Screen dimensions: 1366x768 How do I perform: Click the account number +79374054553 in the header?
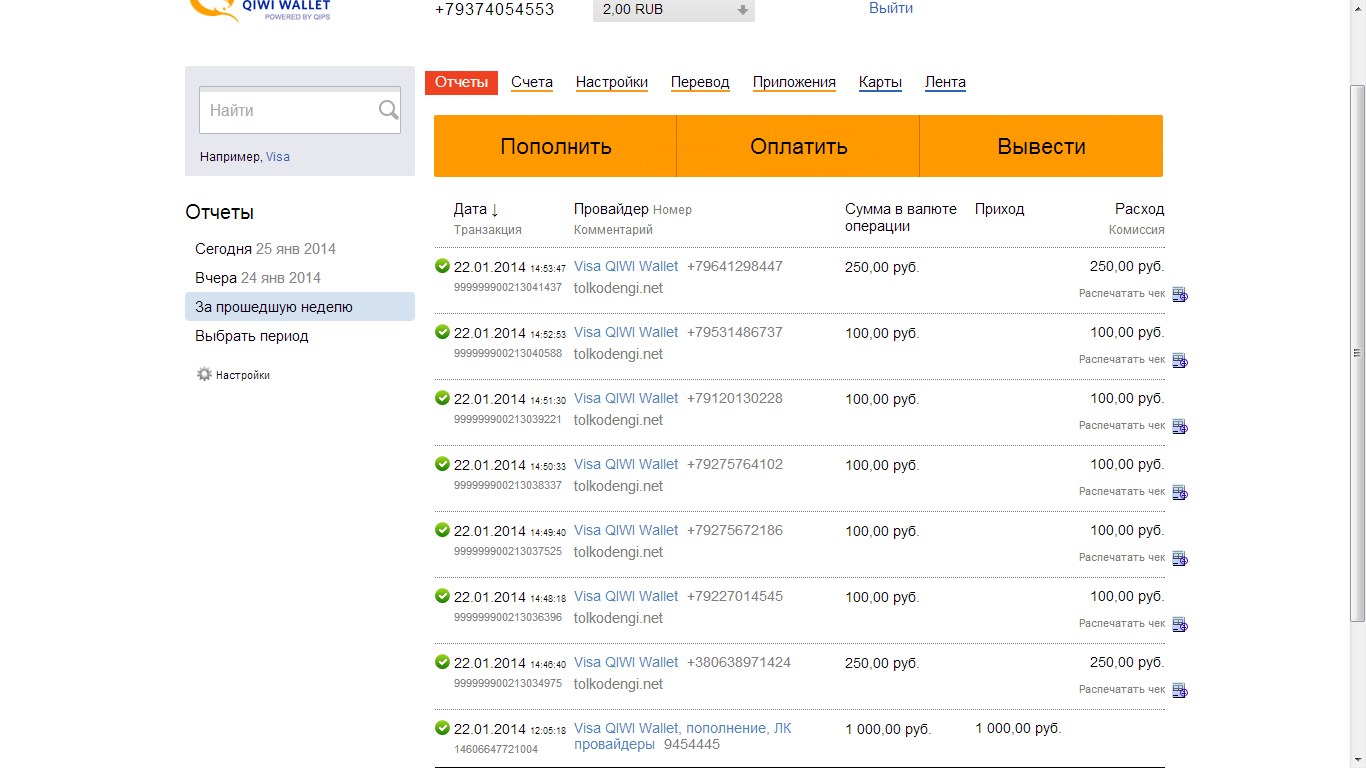pos(494,9)
